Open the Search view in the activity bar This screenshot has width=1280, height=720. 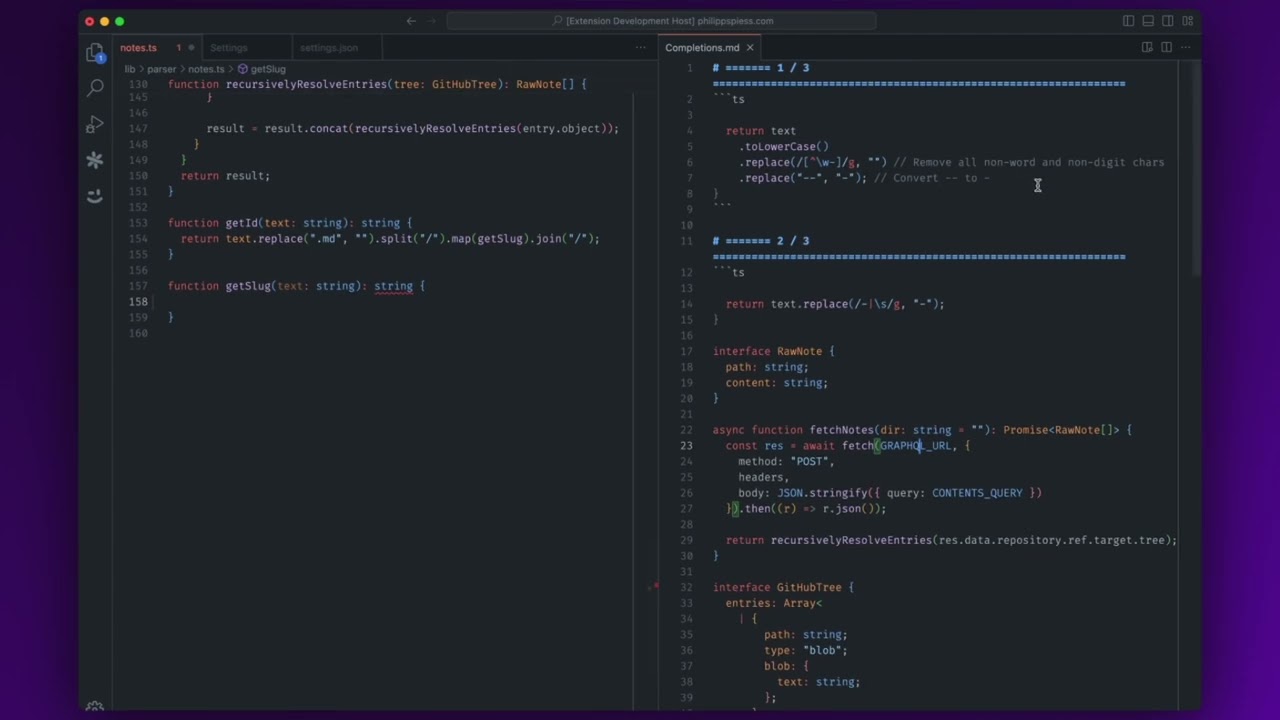95,88
